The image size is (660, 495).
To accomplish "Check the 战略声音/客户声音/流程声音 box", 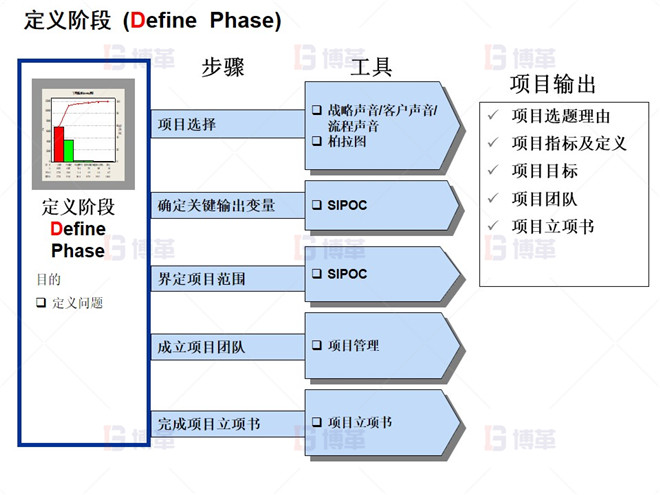I will pos(317,110).
